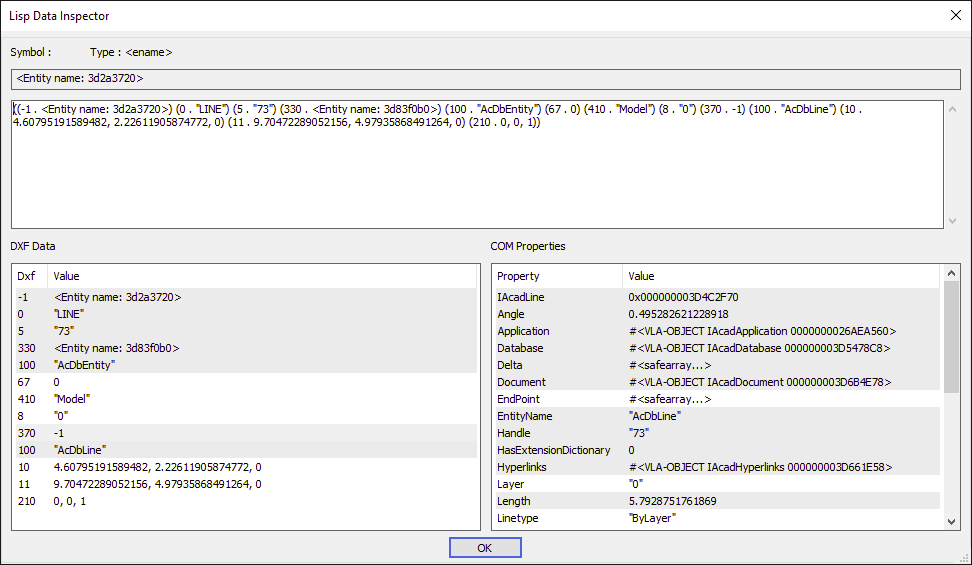Click the COM Properties scroll-up arrow
This screenshot has height=565, width=972.
(952, 273)
